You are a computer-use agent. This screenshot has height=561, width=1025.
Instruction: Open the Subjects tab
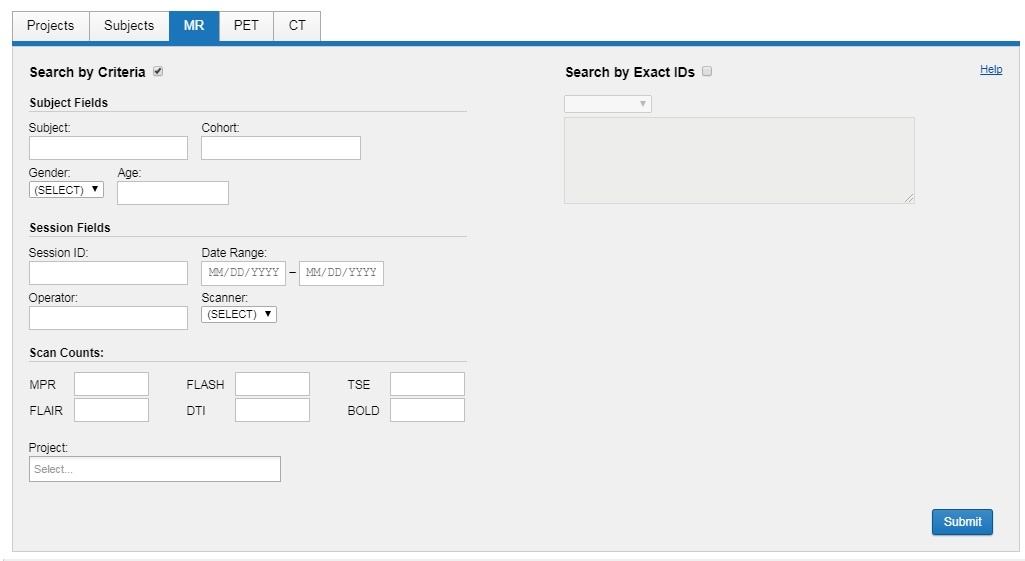[129, 26]
